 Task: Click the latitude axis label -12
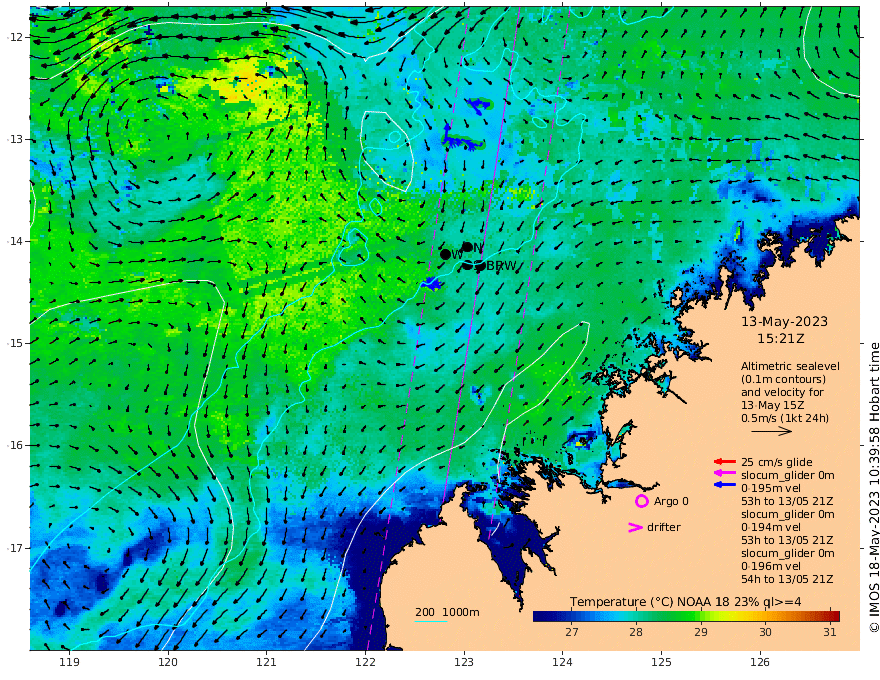pyautogui.click(x=15, y=37)
